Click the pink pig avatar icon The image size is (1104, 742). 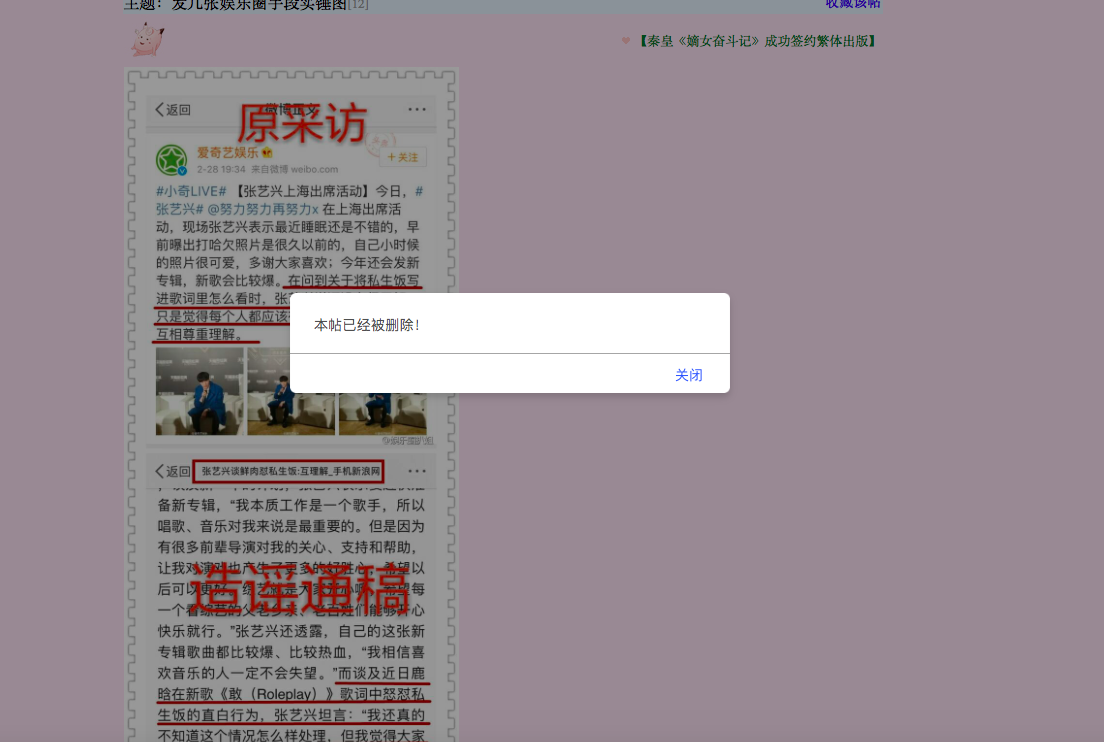(x=148, y=39)
